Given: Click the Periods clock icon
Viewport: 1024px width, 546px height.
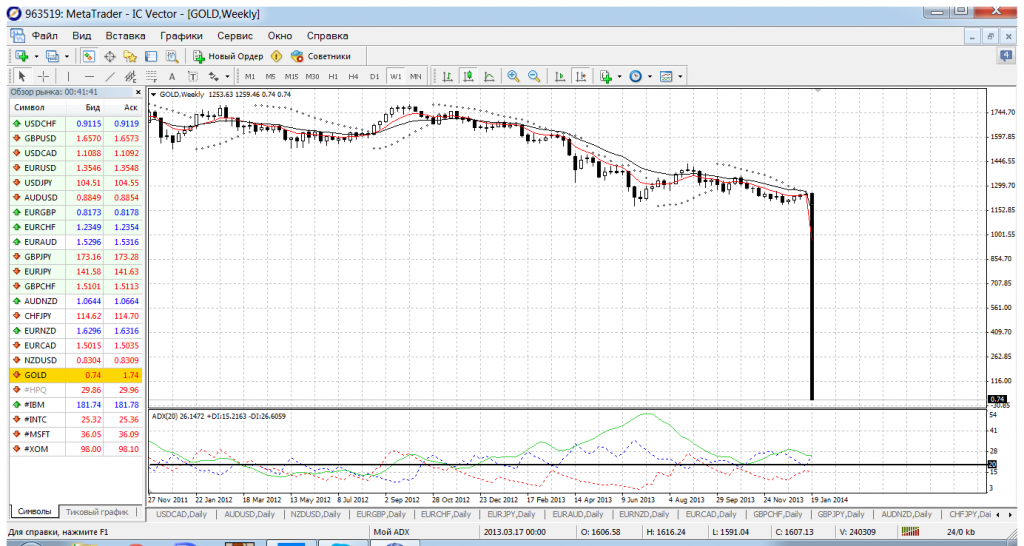Looking at the screenshot, I should (x=635, y=76).
